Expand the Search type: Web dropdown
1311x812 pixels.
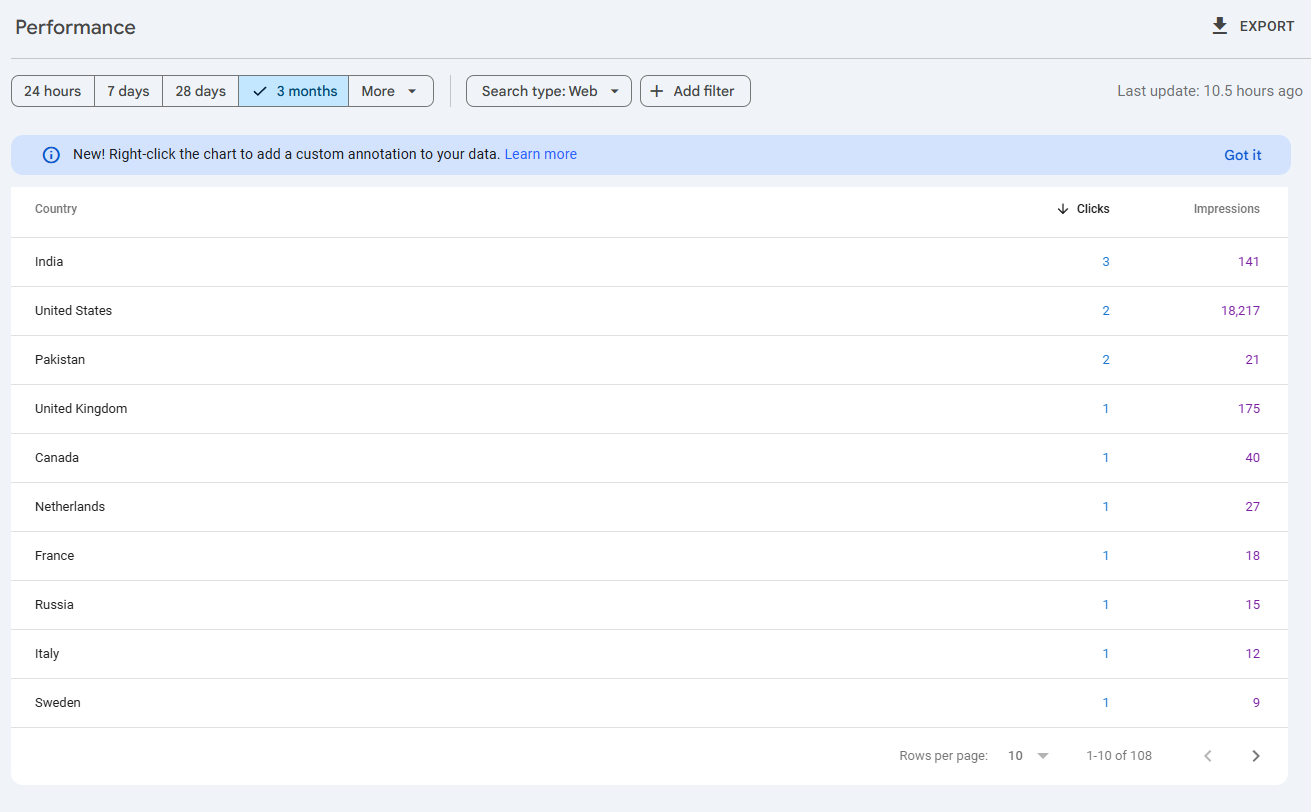coord(549,91)
